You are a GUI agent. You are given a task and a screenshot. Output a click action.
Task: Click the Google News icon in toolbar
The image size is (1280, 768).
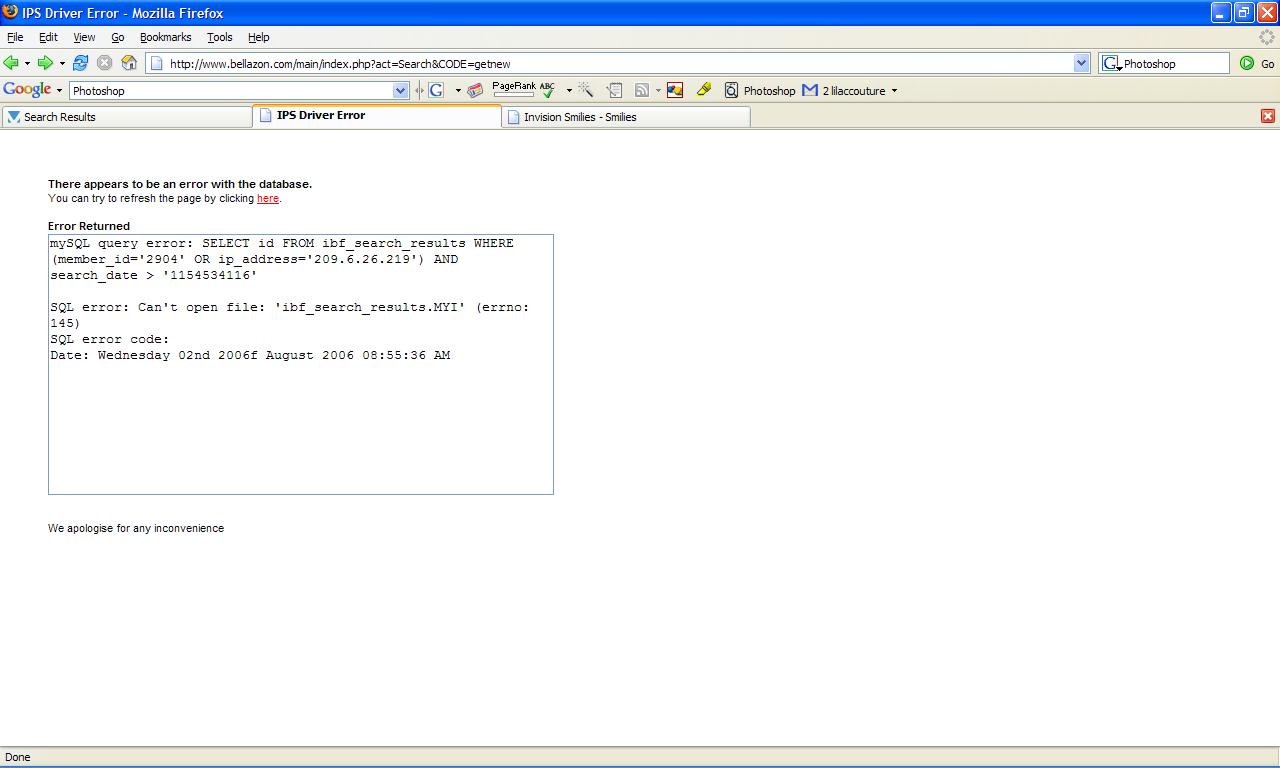[475, 90]
